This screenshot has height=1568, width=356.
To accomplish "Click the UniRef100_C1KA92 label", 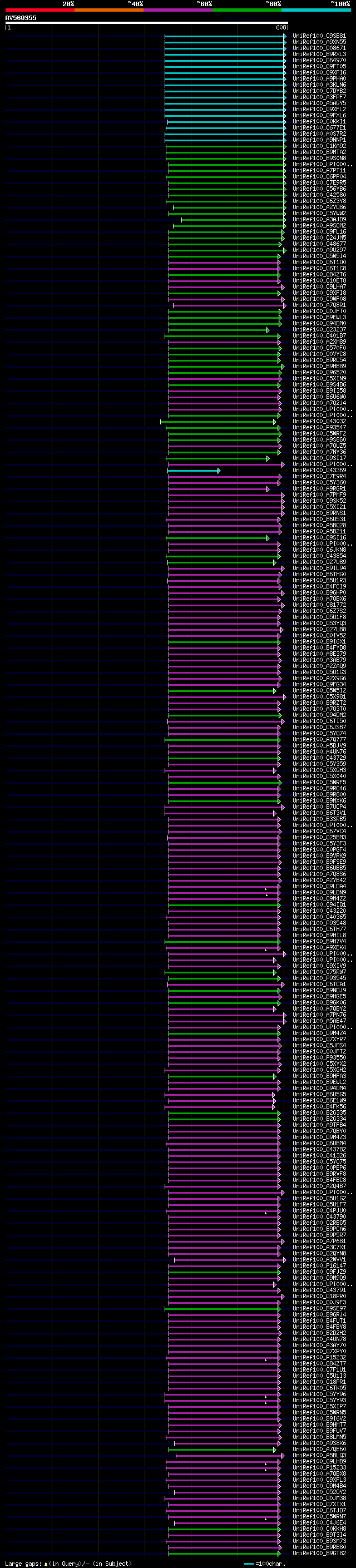I will click(319, 146).
